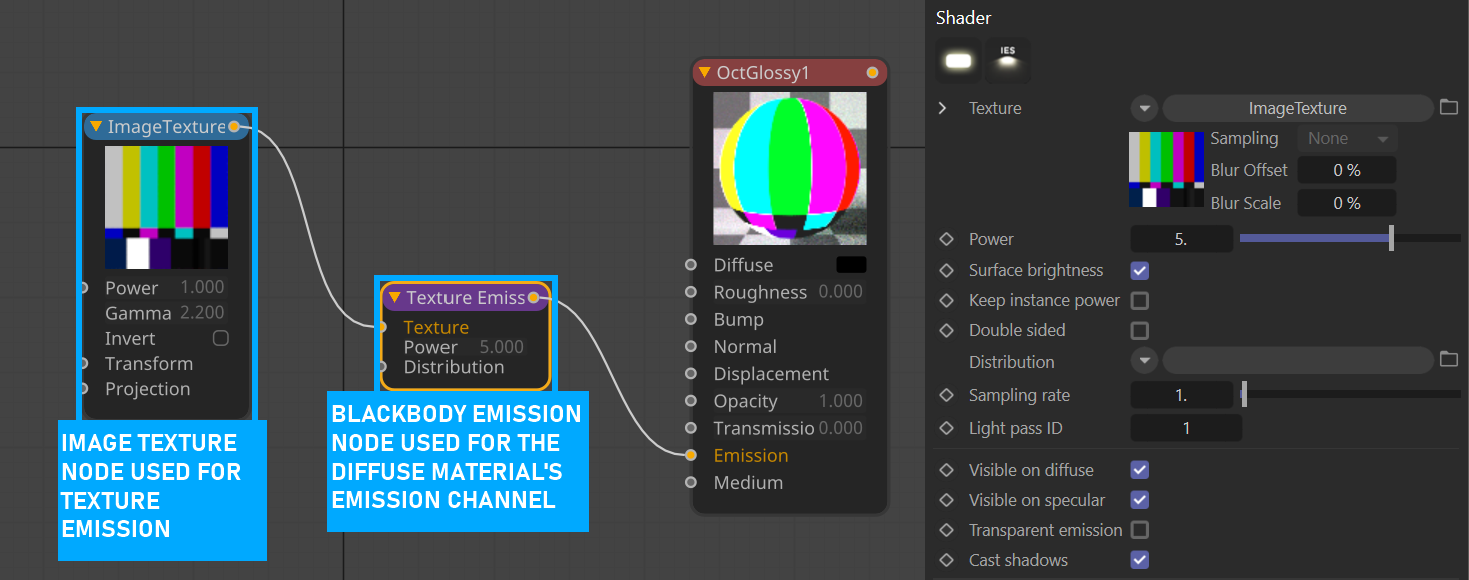The height and width of the screenshot is (580, 1469).
Task: Select the area light emission icon
Action: (x=958, y=61)
